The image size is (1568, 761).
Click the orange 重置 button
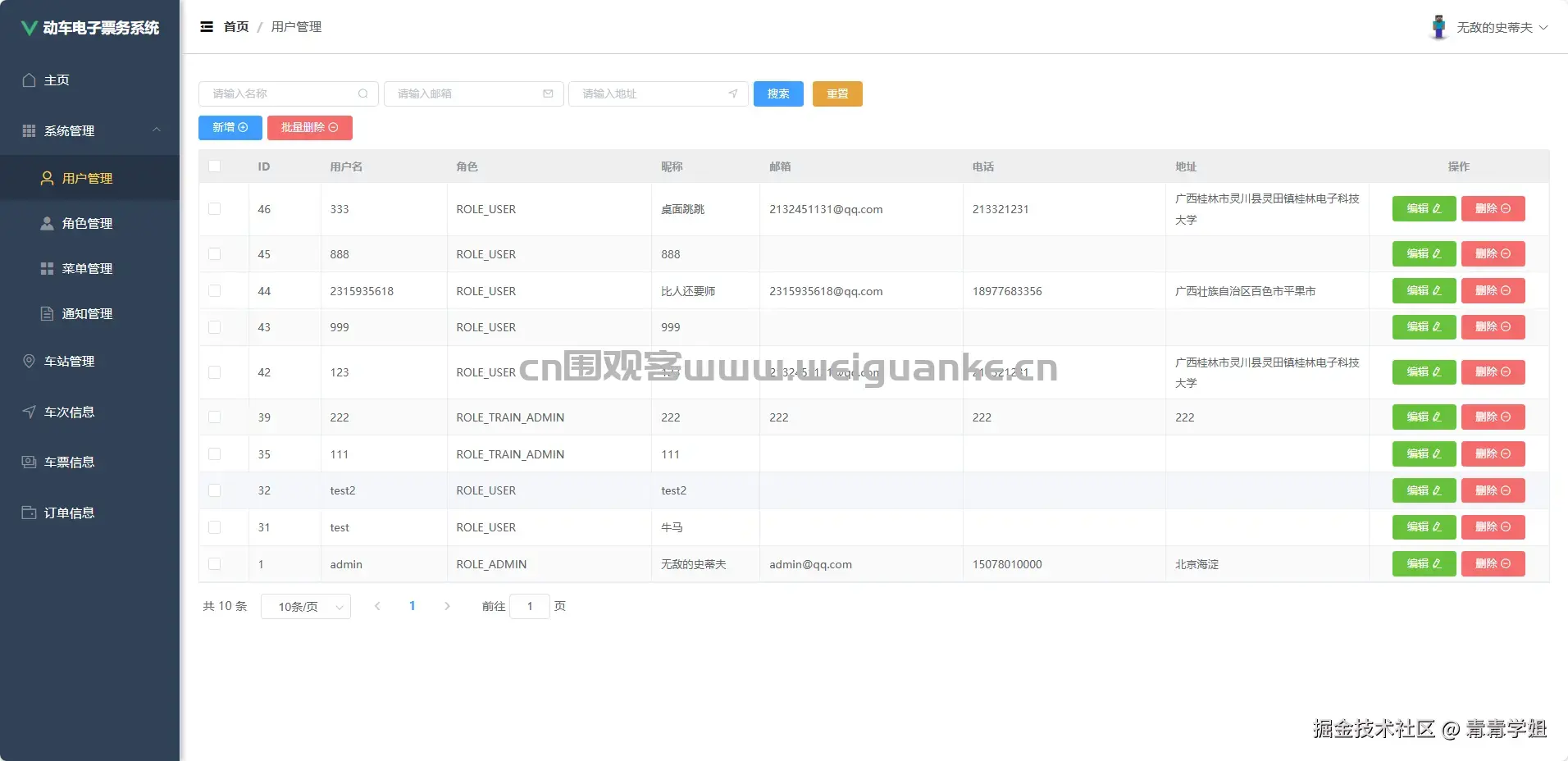click(837, 93)
